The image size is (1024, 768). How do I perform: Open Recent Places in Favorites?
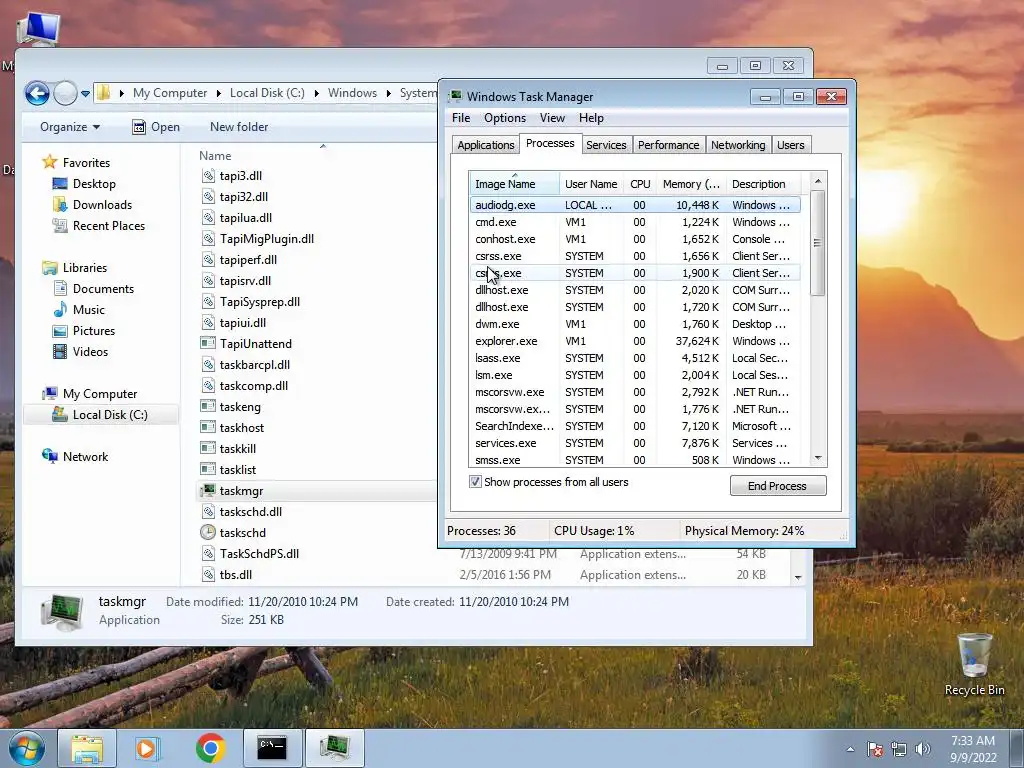click(x=108, y=225)
